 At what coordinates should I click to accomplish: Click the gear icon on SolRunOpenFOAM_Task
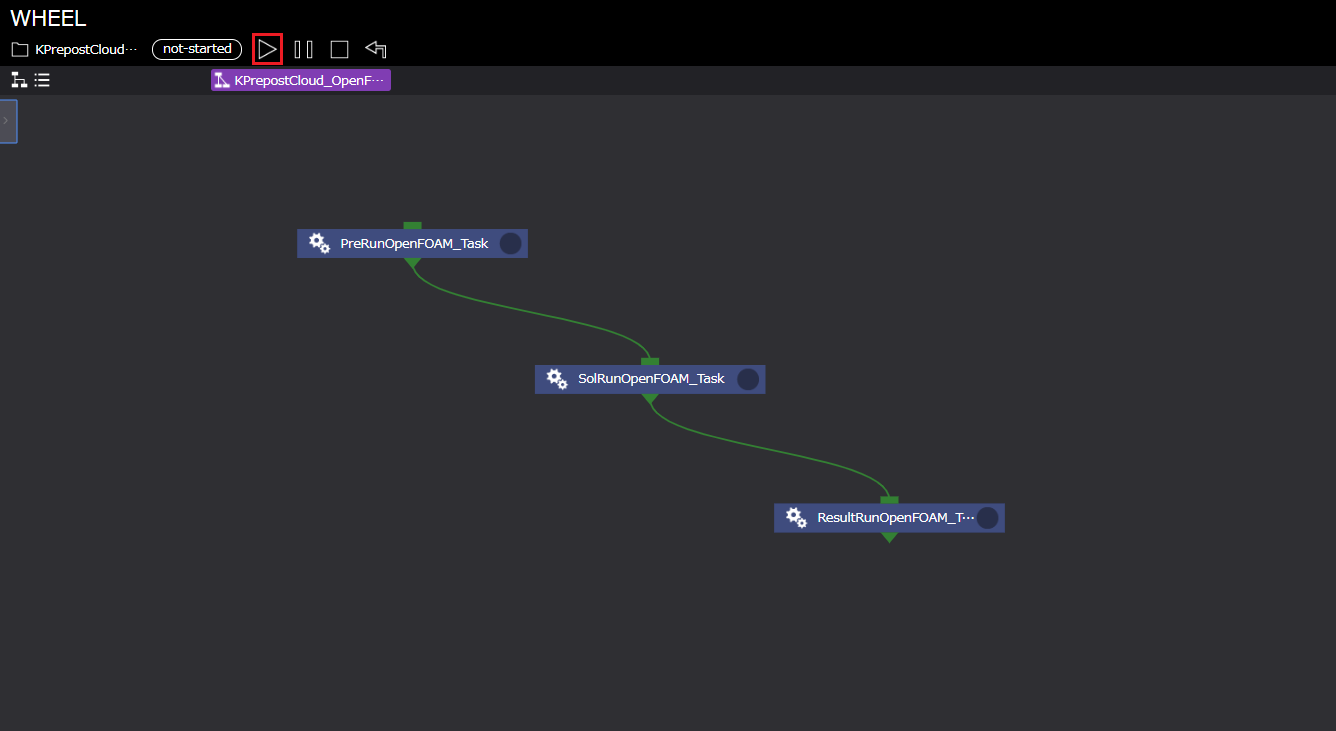tap(557, 379)
